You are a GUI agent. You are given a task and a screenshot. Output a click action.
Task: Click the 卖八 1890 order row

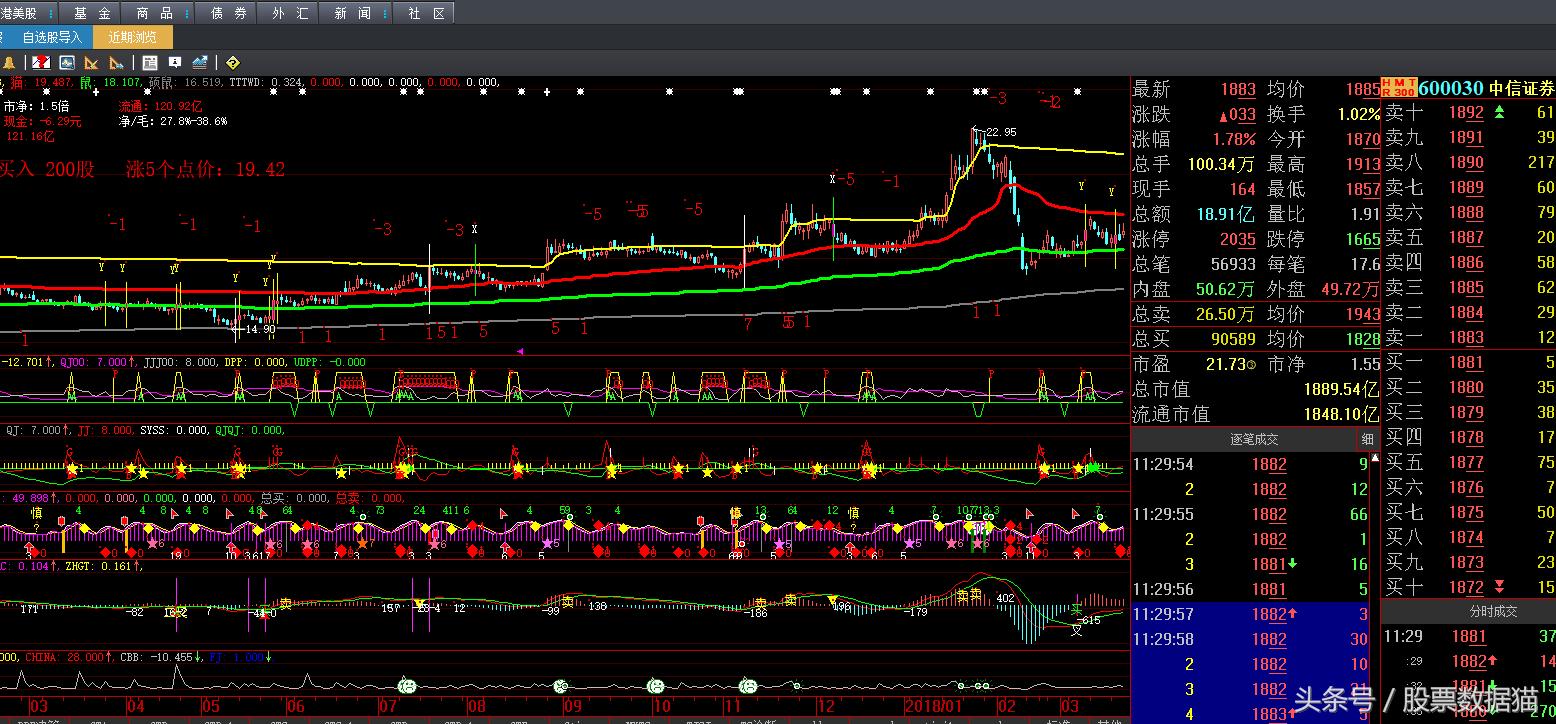[1469, 162]
